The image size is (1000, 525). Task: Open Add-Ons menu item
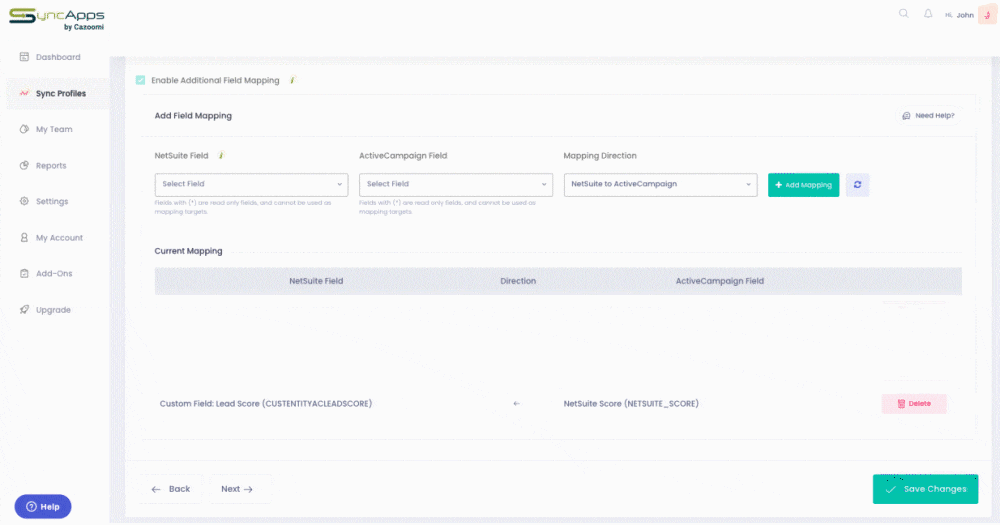click(54, 273)
